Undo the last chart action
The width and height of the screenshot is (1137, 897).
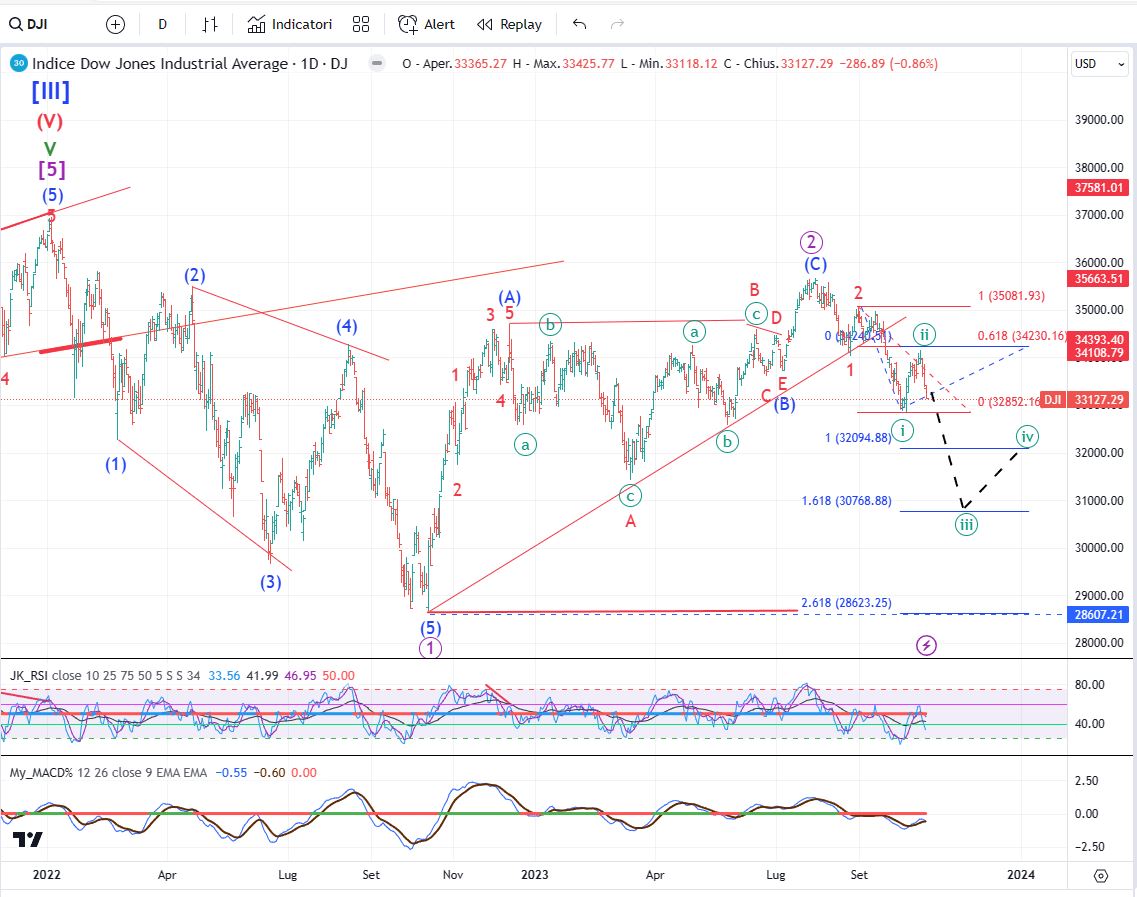pos(579,25)
